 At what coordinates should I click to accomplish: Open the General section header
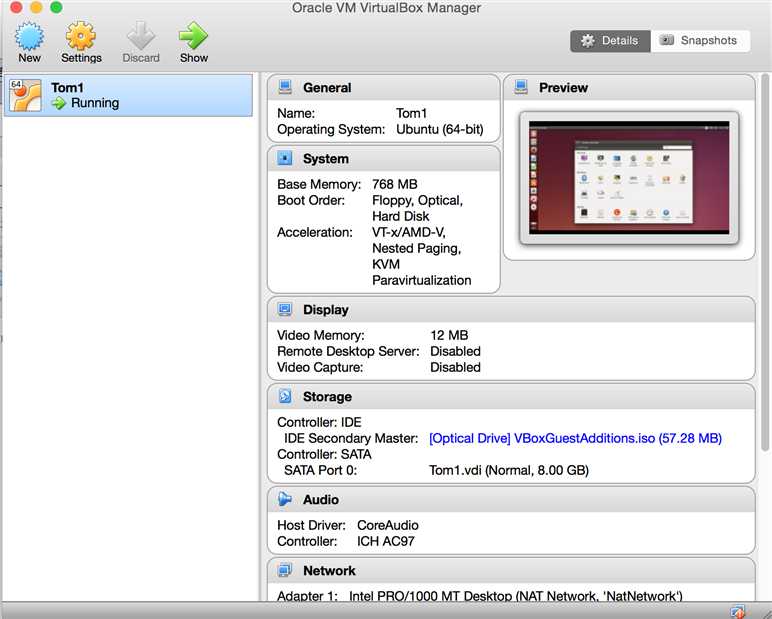tap(384, 88)
